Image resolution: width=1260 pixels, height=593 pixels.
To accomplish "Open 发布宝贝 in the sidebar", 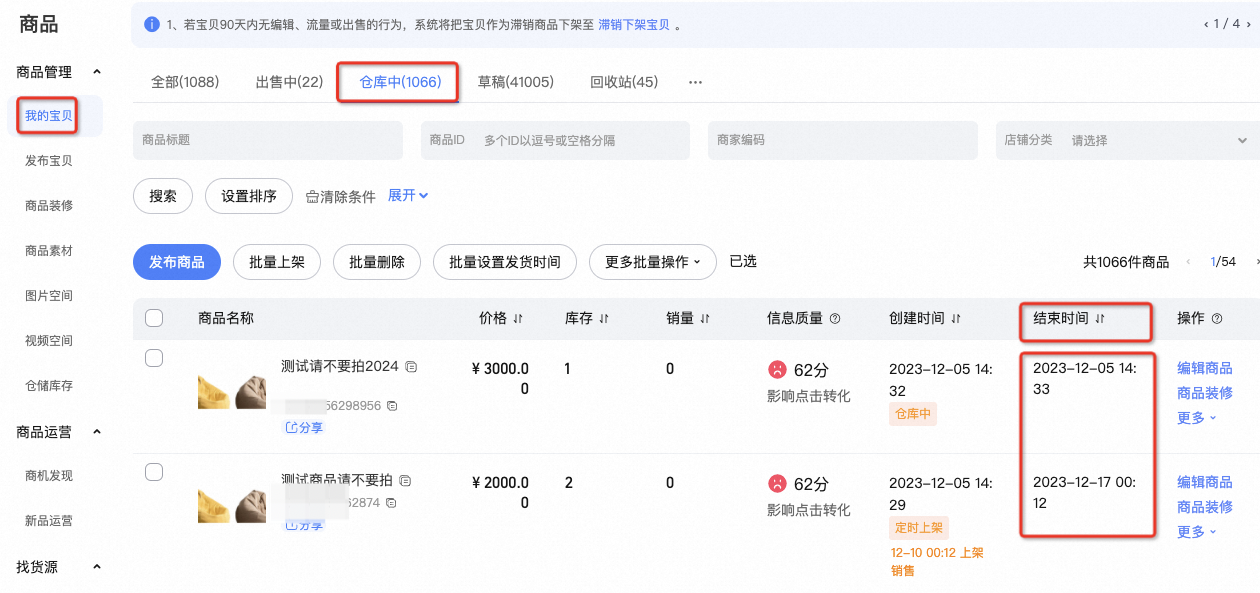I will [x=49, y=161].
